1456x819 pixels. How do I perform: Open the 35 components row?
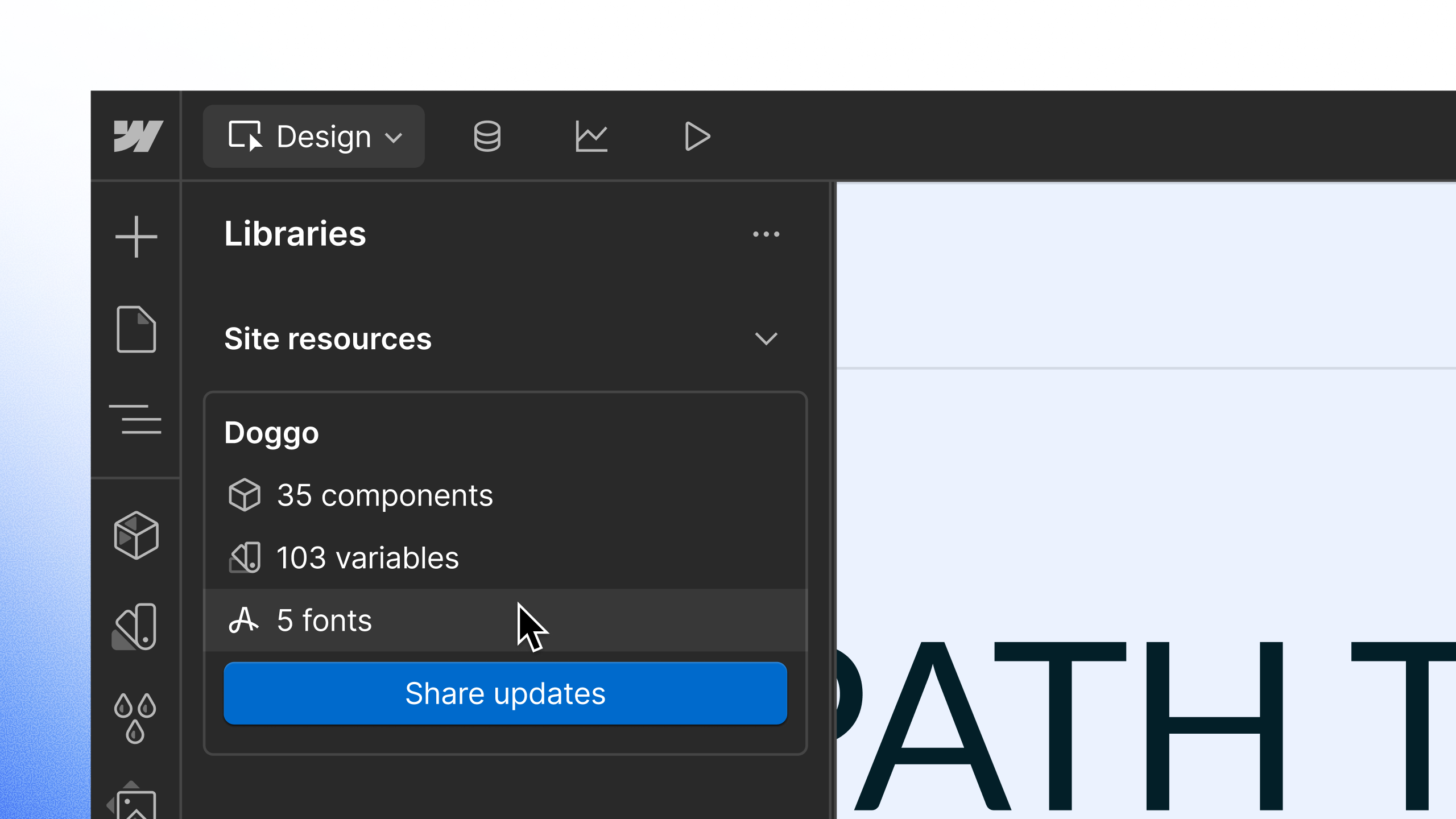point(505,495)
